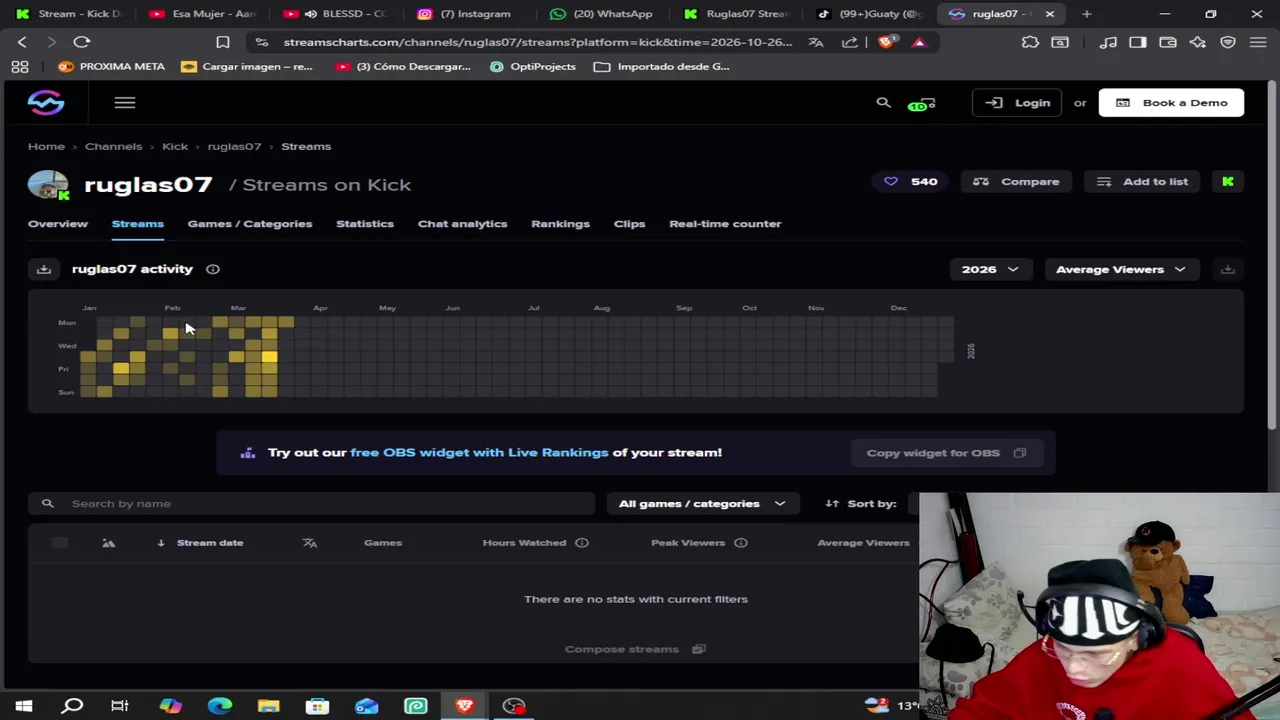The width and height of the screenshot is (1280, 720).
Task: Click Channels breadcrumb link
Action: coord(113,146)
